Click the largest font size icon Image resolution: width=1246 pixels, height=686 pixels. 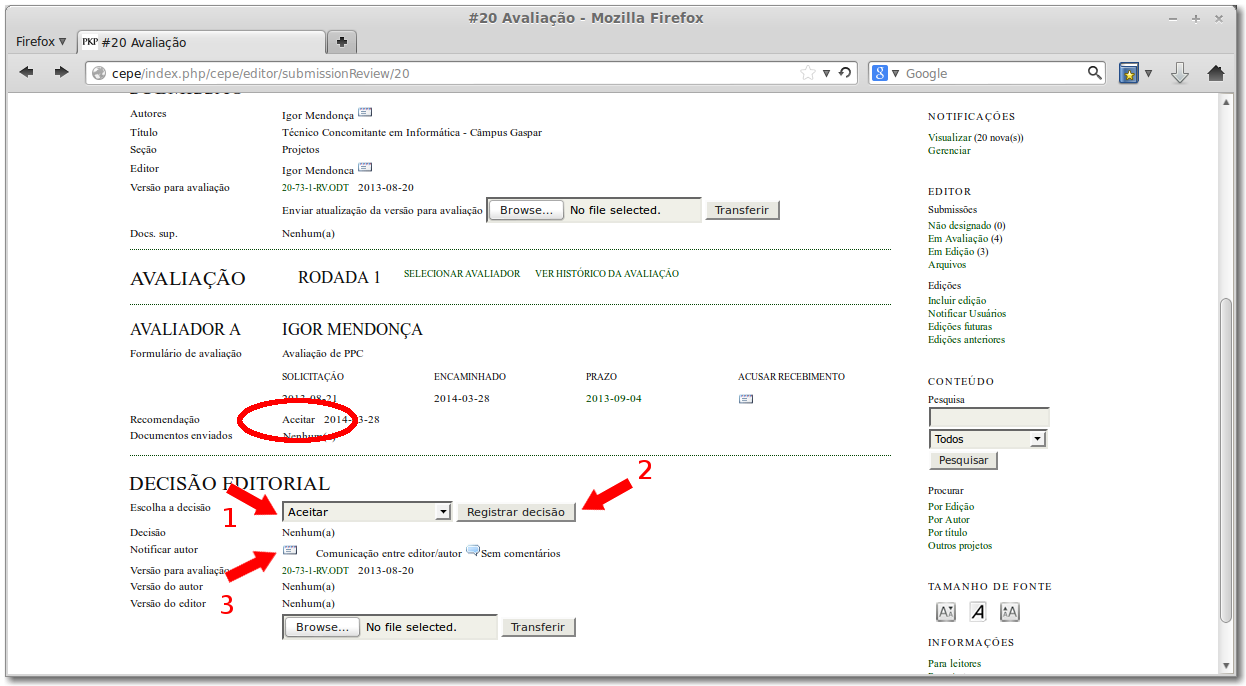pyautogui.click(x=1010, y=612)
